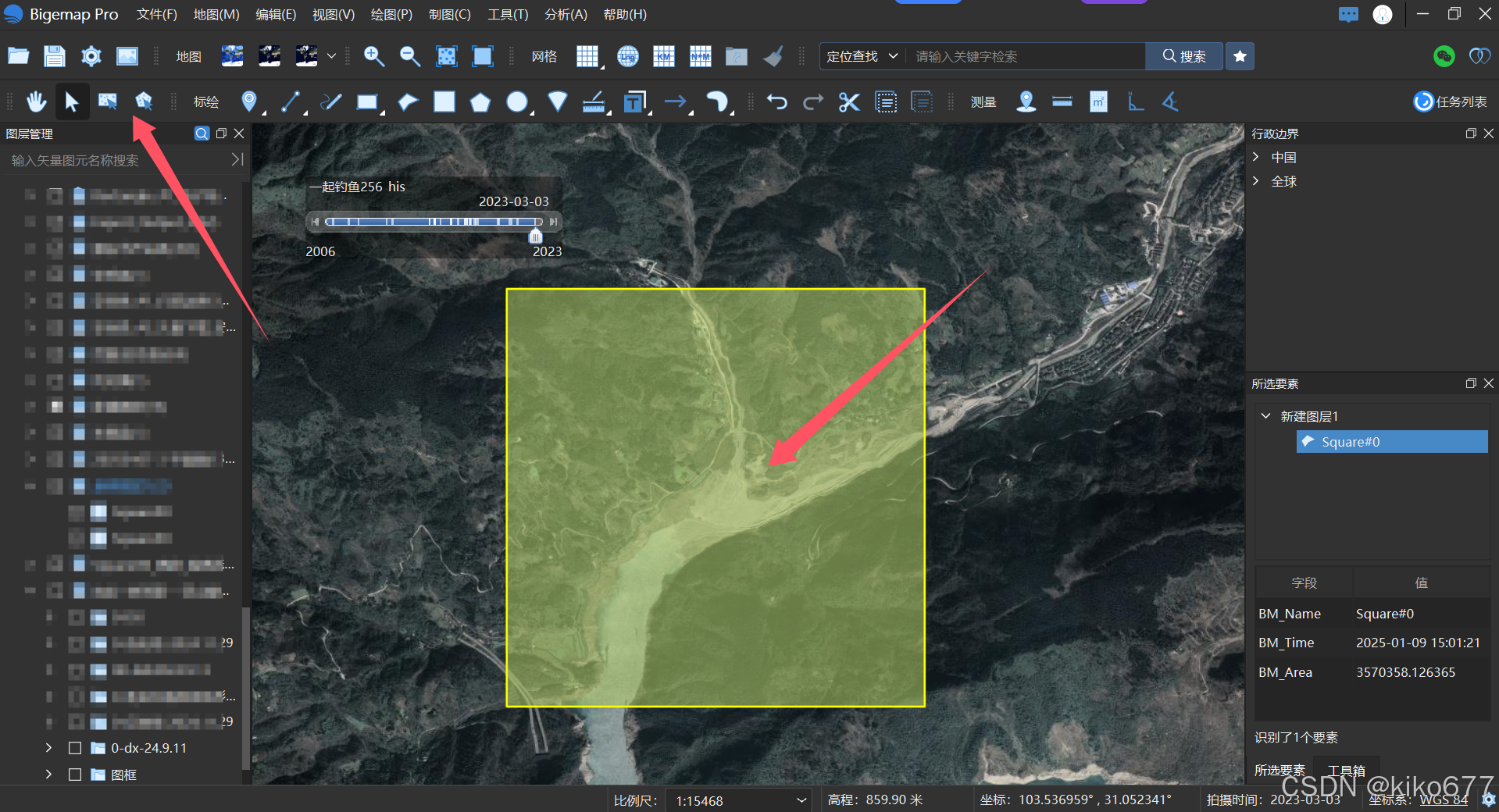Screen dimensions: 1499x812
Task: Expand the 0-dx-24.9.11 folder
Action: (48, 748)
